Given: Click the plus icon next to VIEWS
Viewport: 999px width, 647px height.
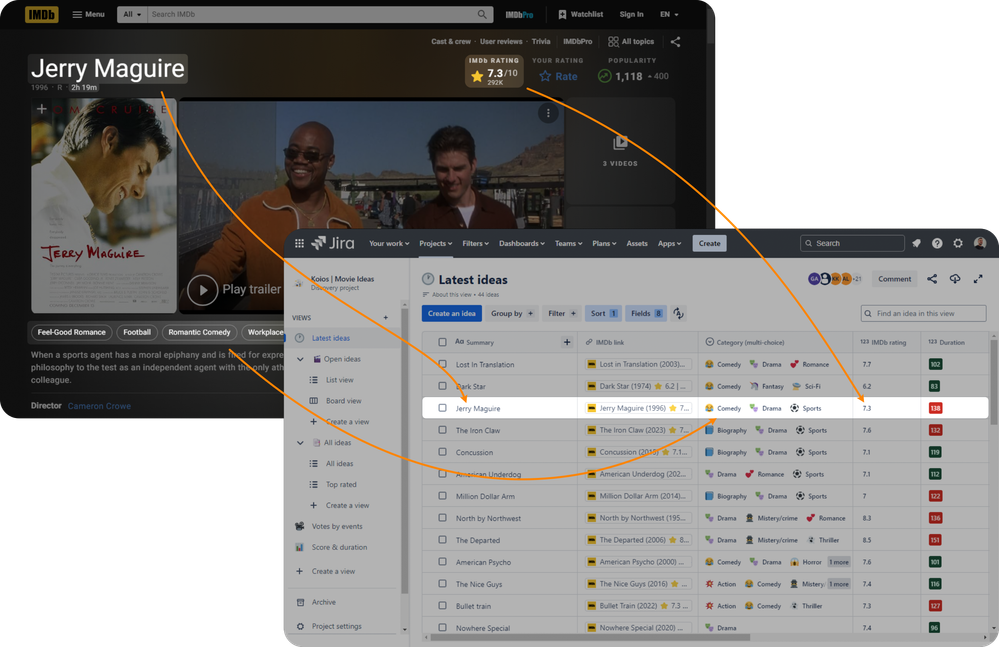Looking at the screenshot, I should click(385, 318).
